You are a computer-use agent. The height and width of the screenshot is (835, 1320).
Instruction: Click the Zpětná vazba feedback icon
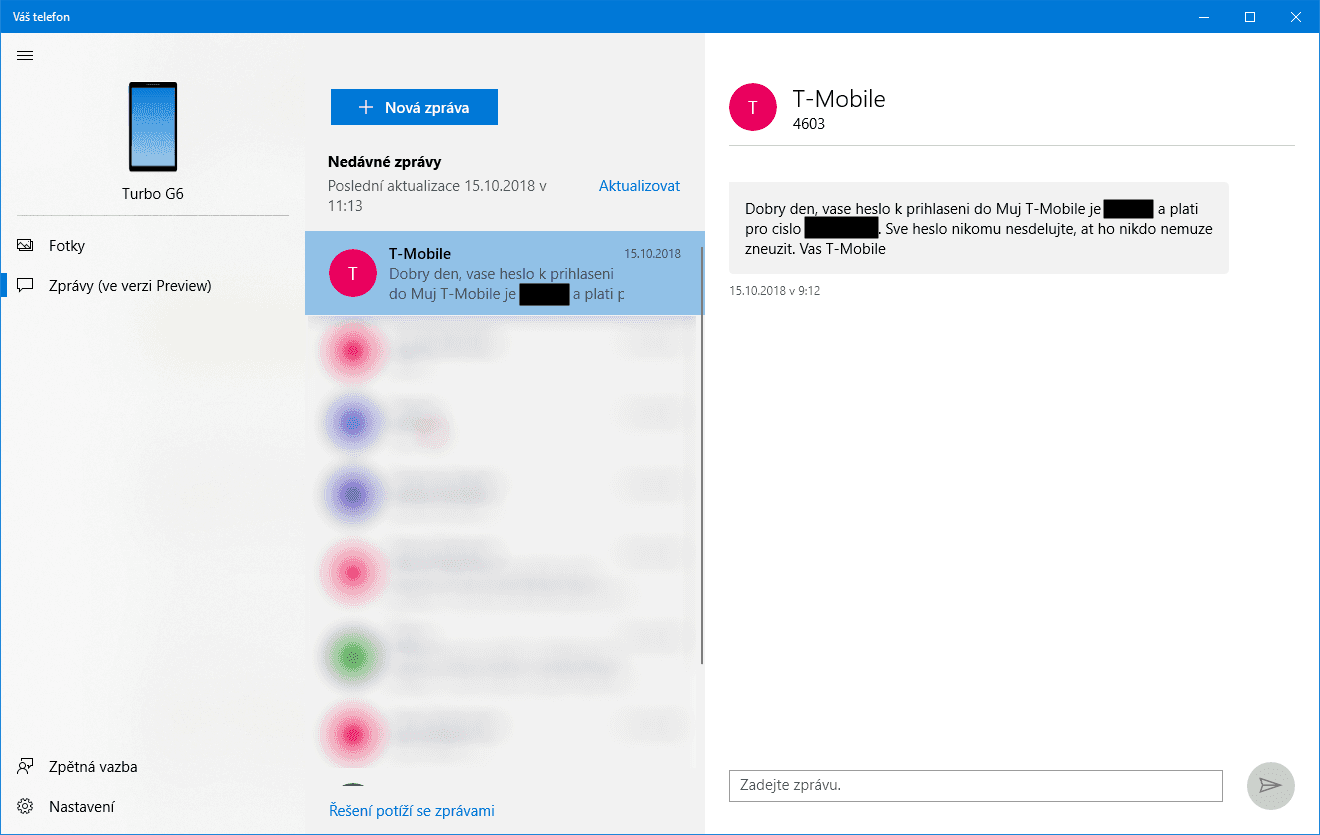click(24, 766)
